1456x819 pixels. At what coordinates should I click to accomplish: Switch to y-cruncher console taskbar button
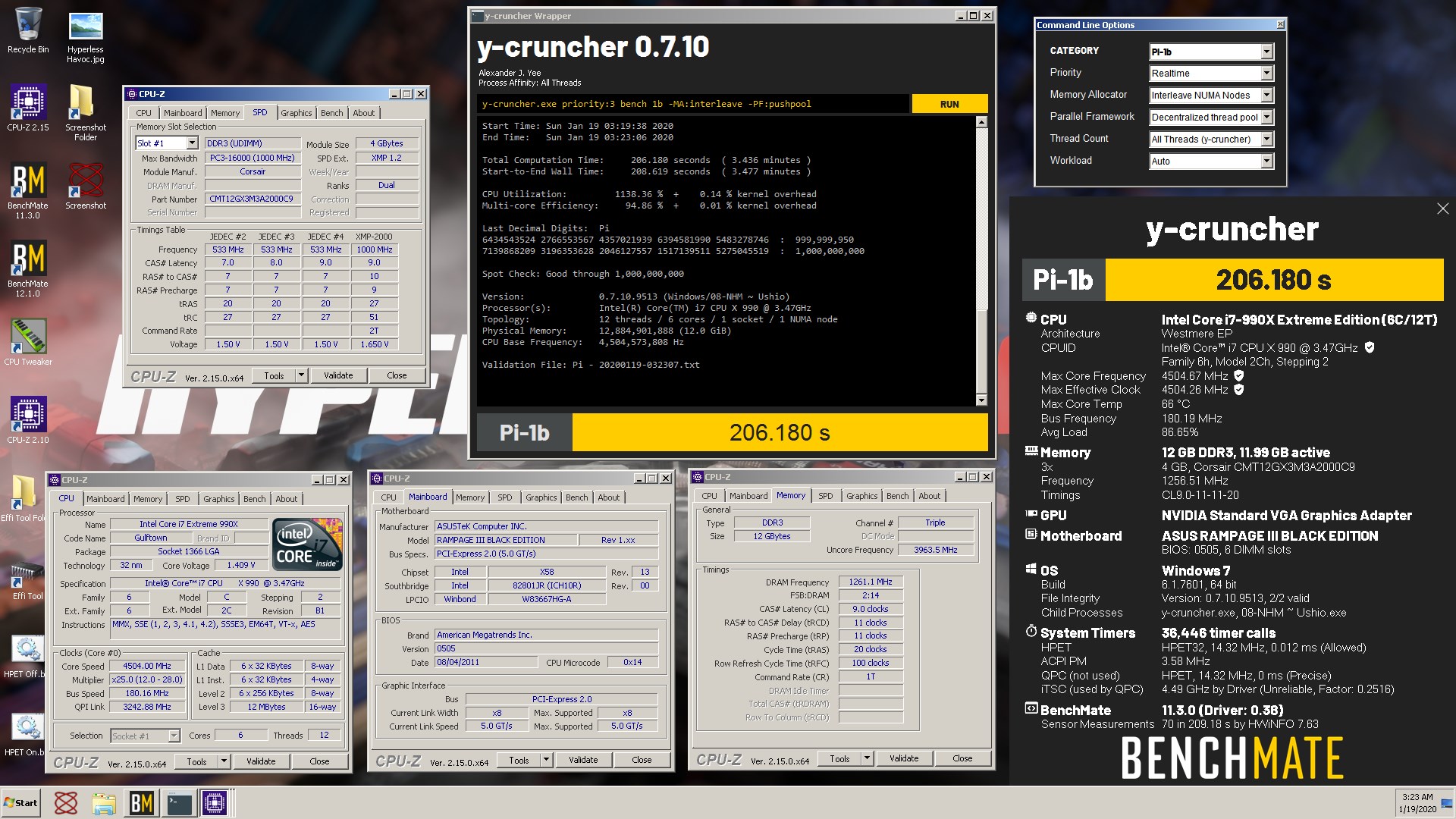[180, 802]
